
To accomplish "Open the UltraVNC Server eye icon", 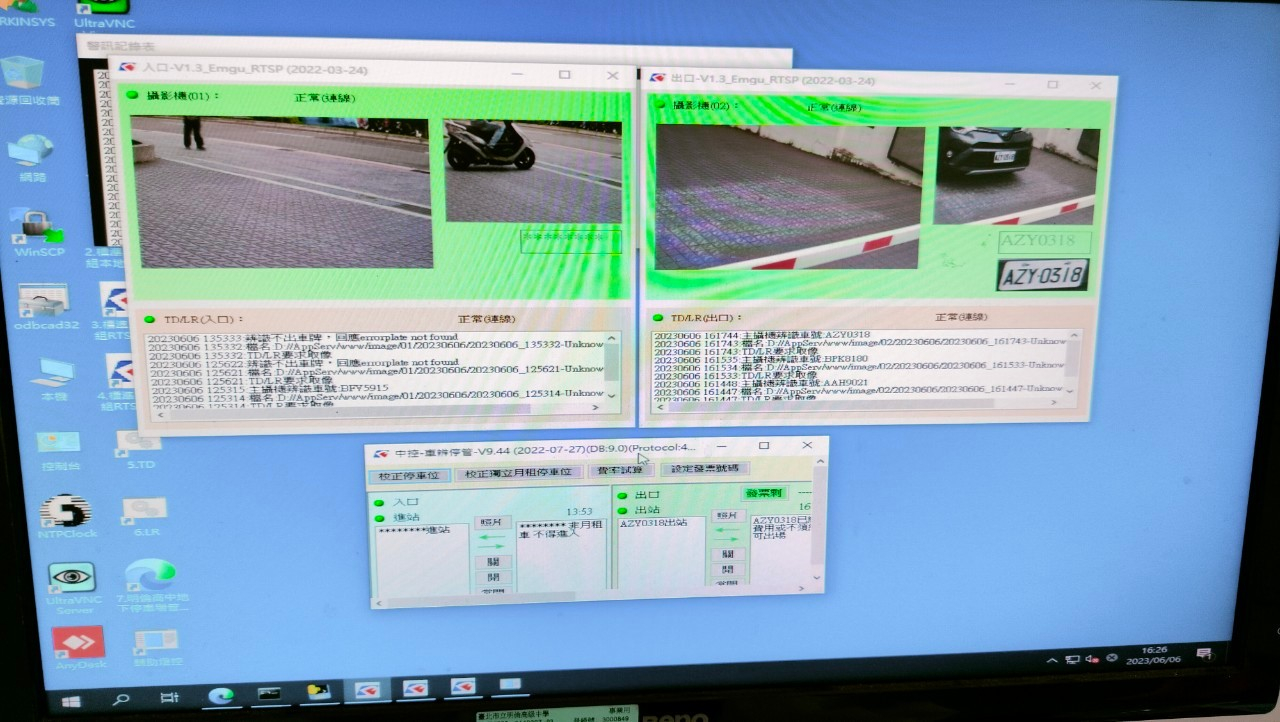I will click(x=71, y=578).
